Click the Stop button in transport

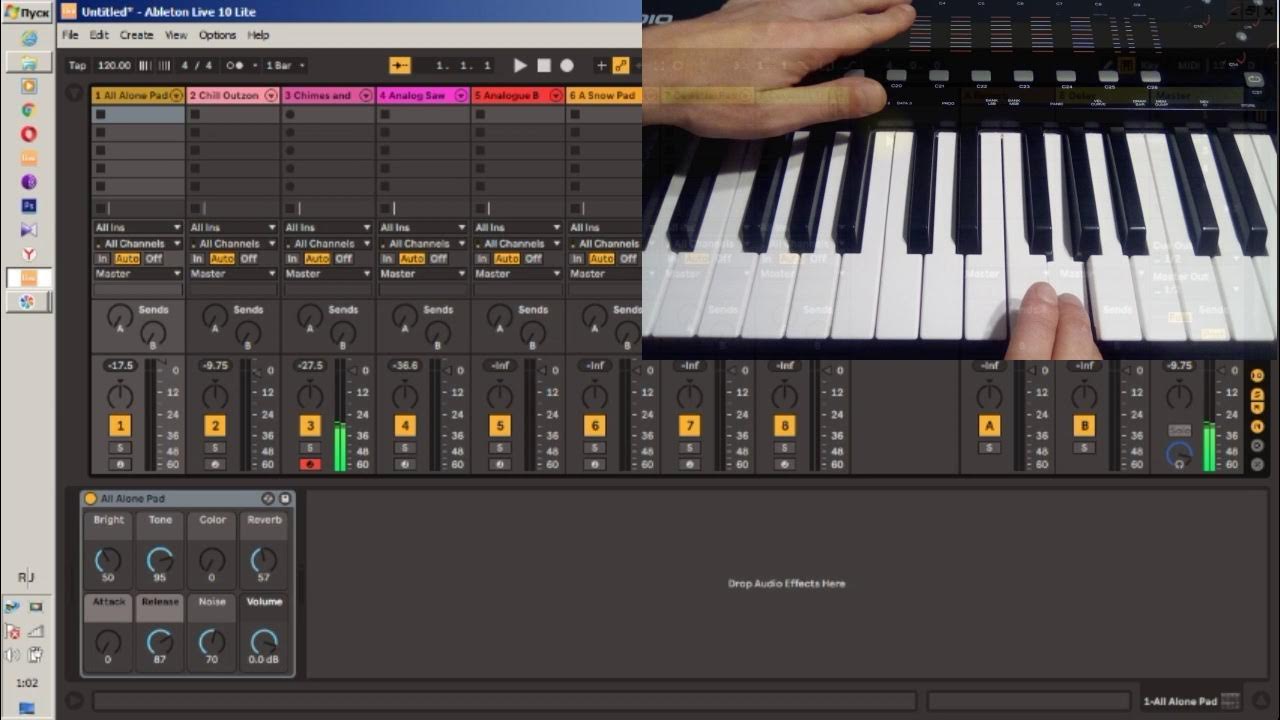point(544,65)
